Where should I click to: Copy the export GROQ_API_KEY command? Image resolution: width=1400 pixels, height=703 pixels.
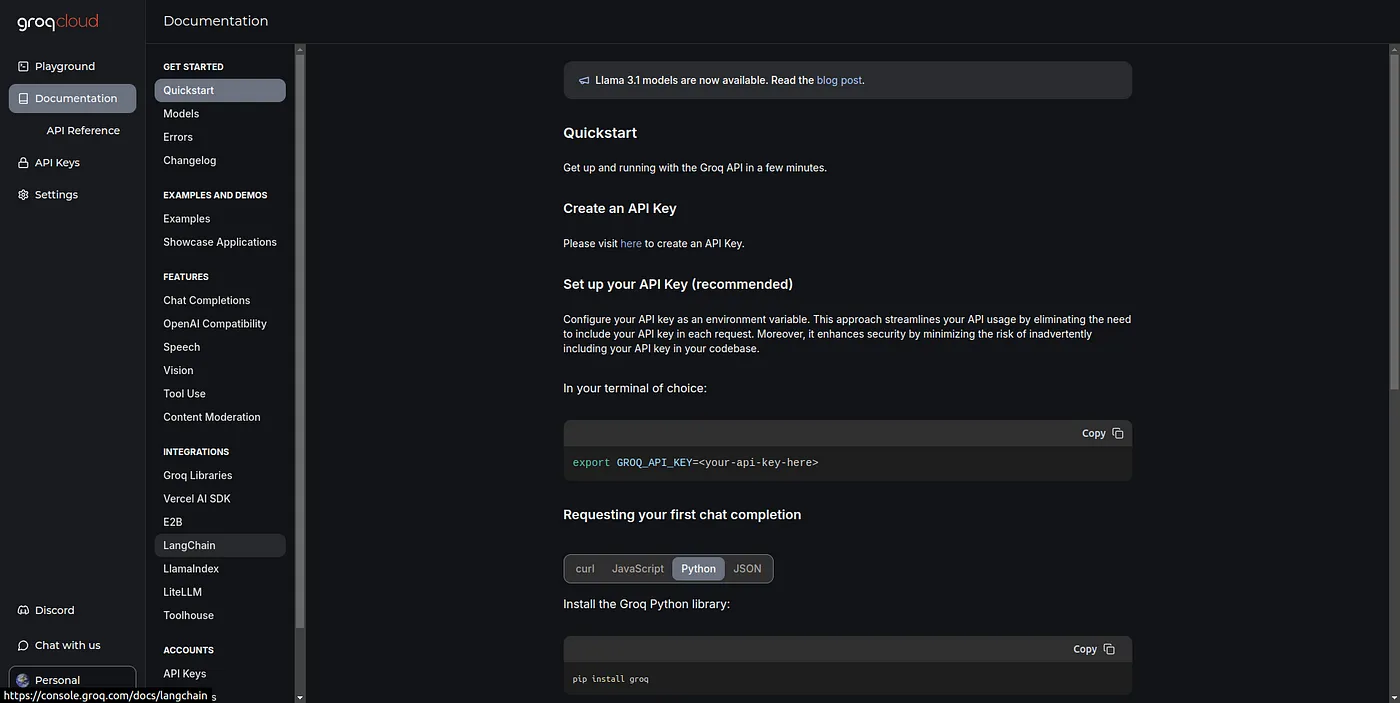(x=1102, y=434)
